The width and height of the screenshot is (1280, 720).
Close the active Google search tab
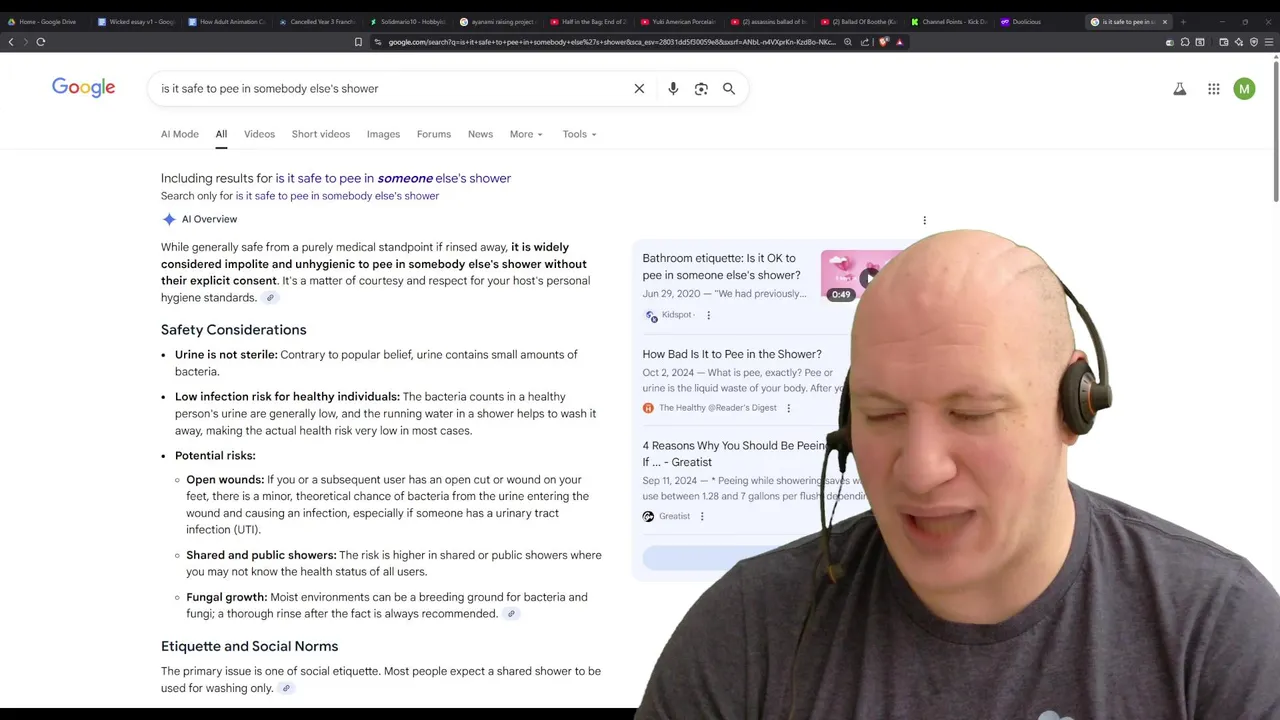(x=1164, y=21)
